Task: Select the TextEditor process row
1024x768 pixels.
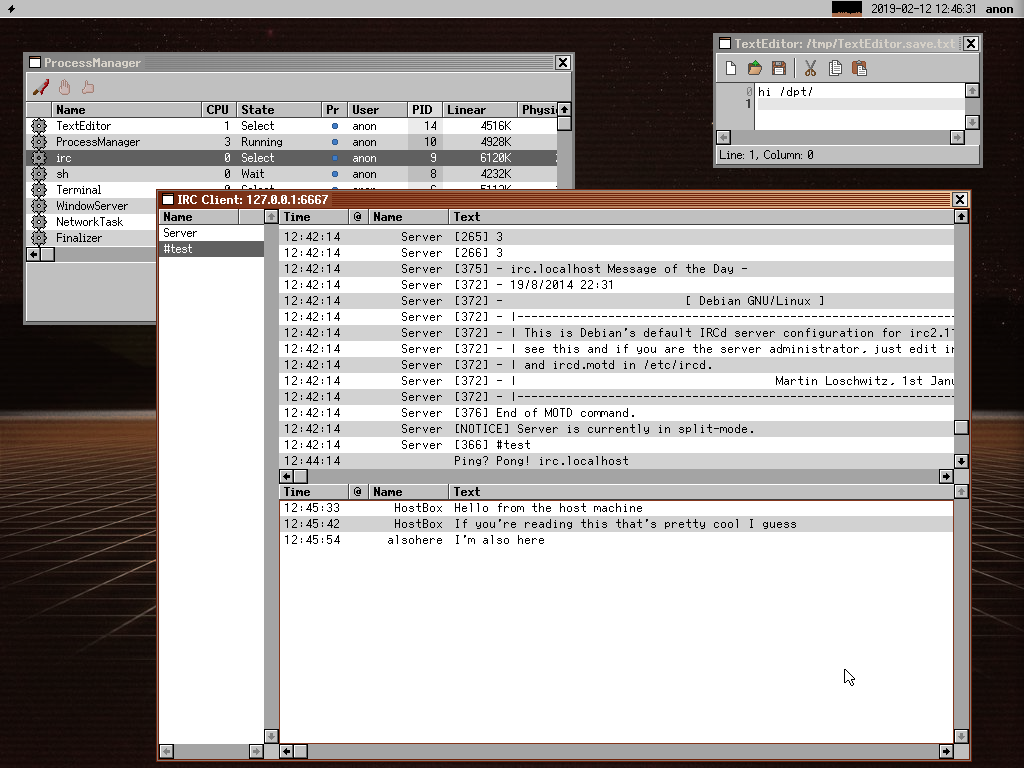Action: [83, 126]
